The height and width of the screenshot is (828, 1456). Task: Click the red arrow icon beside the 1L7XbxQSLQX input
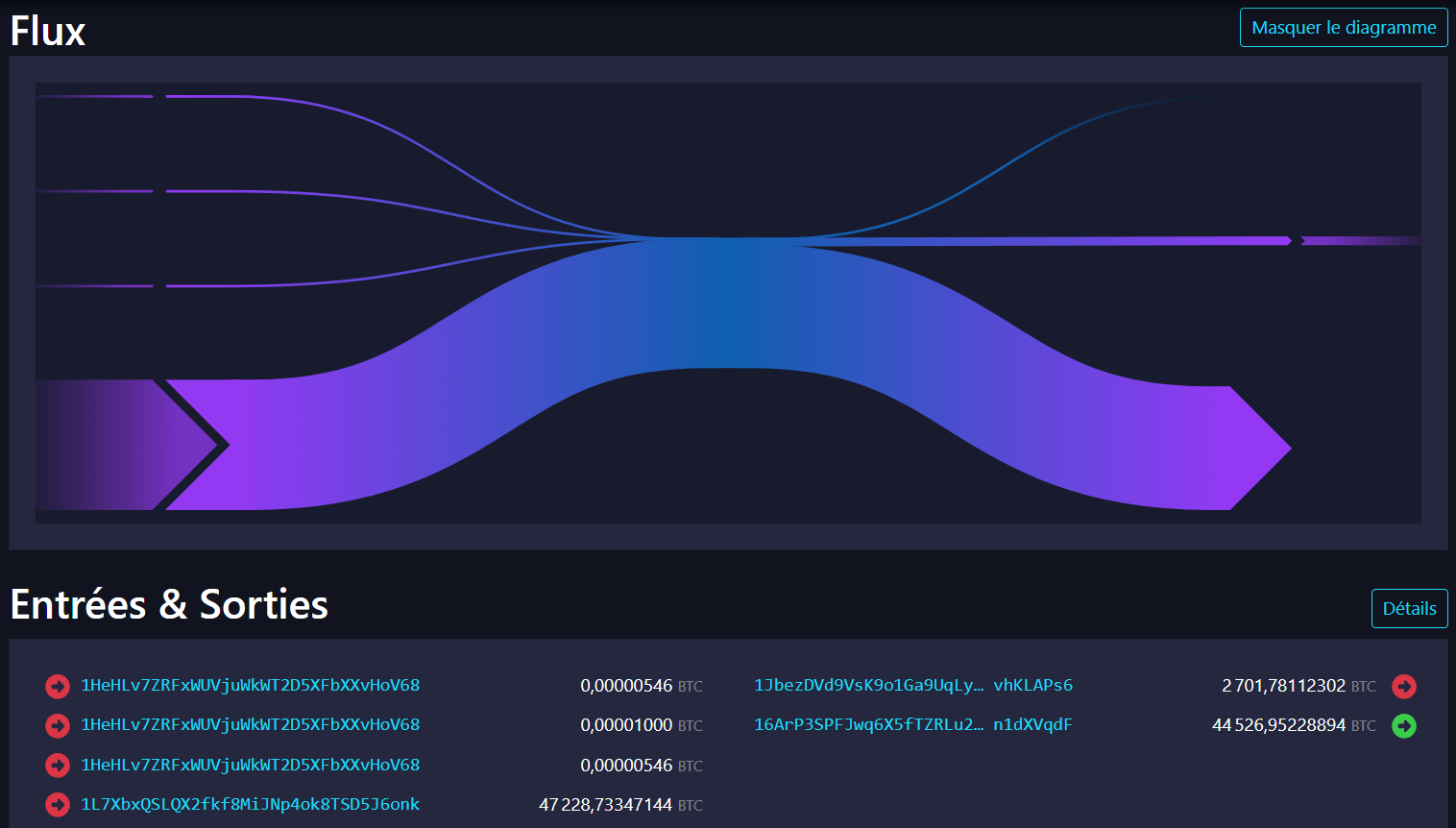click(x=57, y=805)
